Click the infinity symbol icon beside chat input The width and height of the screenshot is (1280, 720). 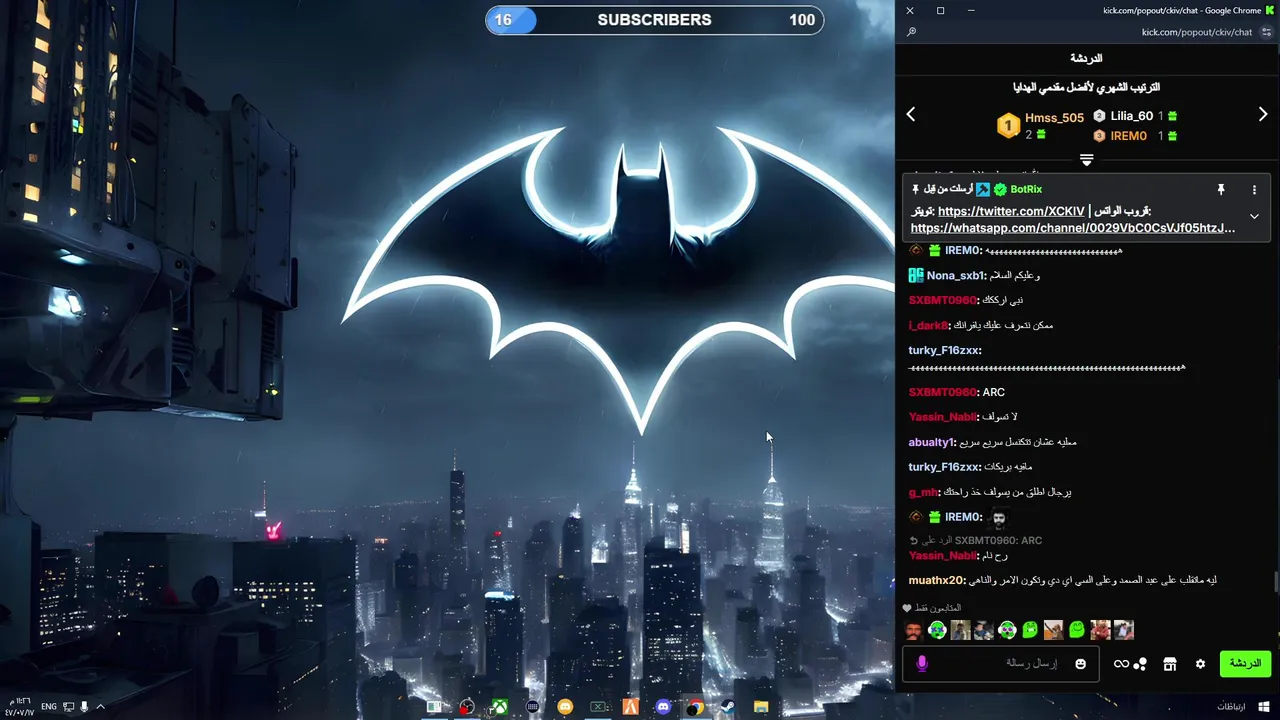coord(1121,664)
